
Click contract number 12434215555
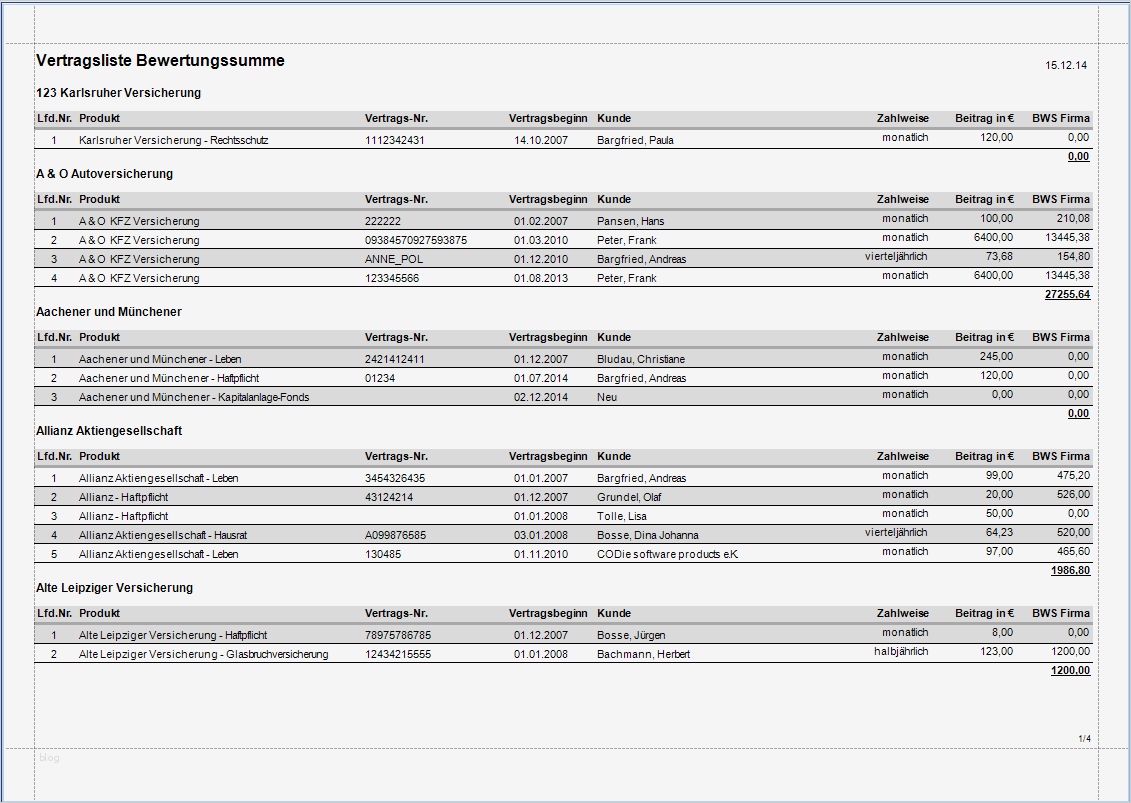pos(398,654)
